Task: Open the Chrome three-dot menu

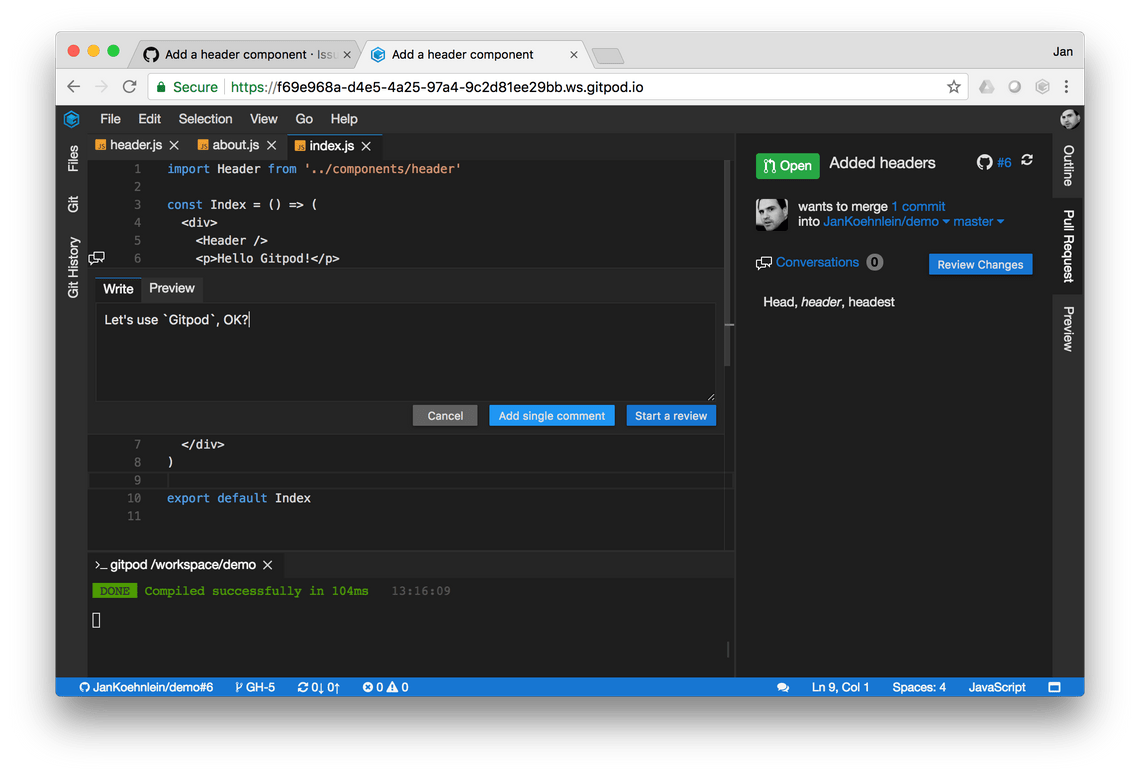Action: point(1066,87)
